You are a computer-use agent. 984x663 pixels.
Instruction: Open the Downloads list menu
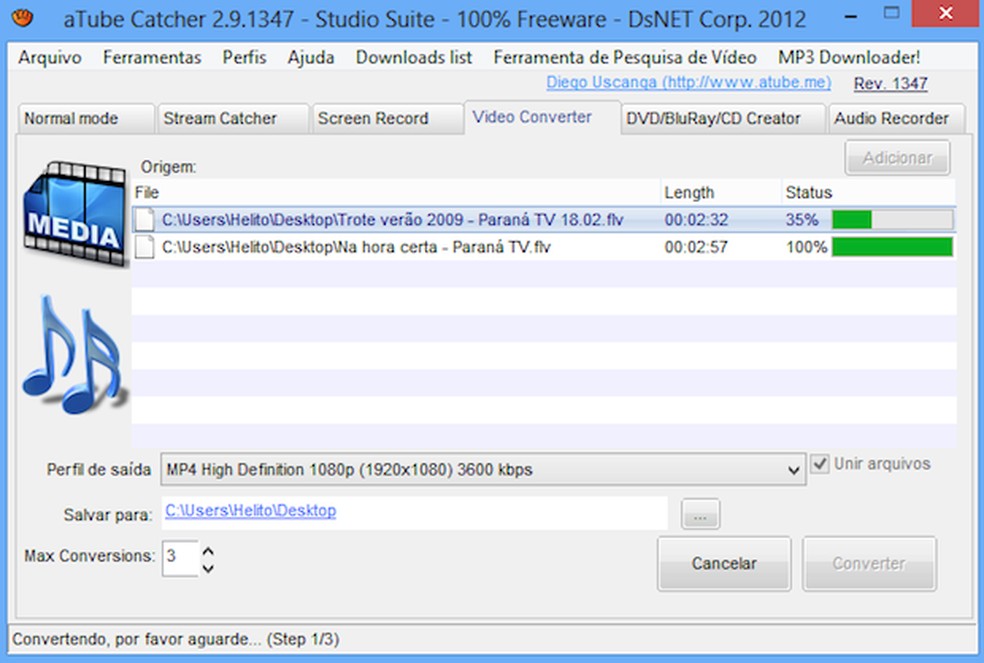coord(414,58)
